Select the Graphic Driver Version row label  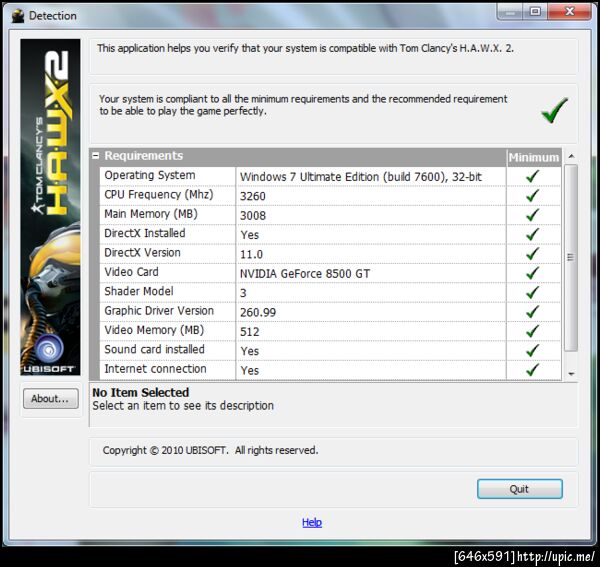(159, 311)
